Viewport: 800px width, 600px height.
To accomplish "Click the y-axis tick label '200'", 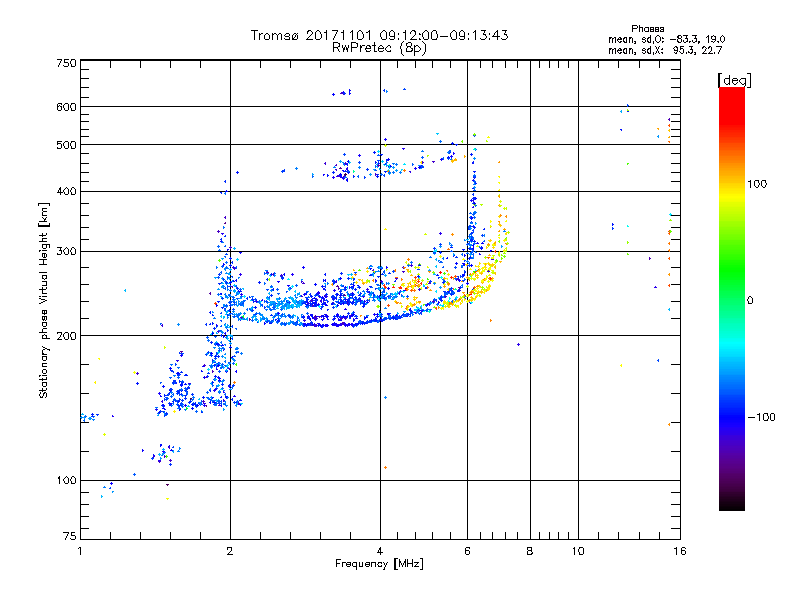I will click(x=66, y=336).
